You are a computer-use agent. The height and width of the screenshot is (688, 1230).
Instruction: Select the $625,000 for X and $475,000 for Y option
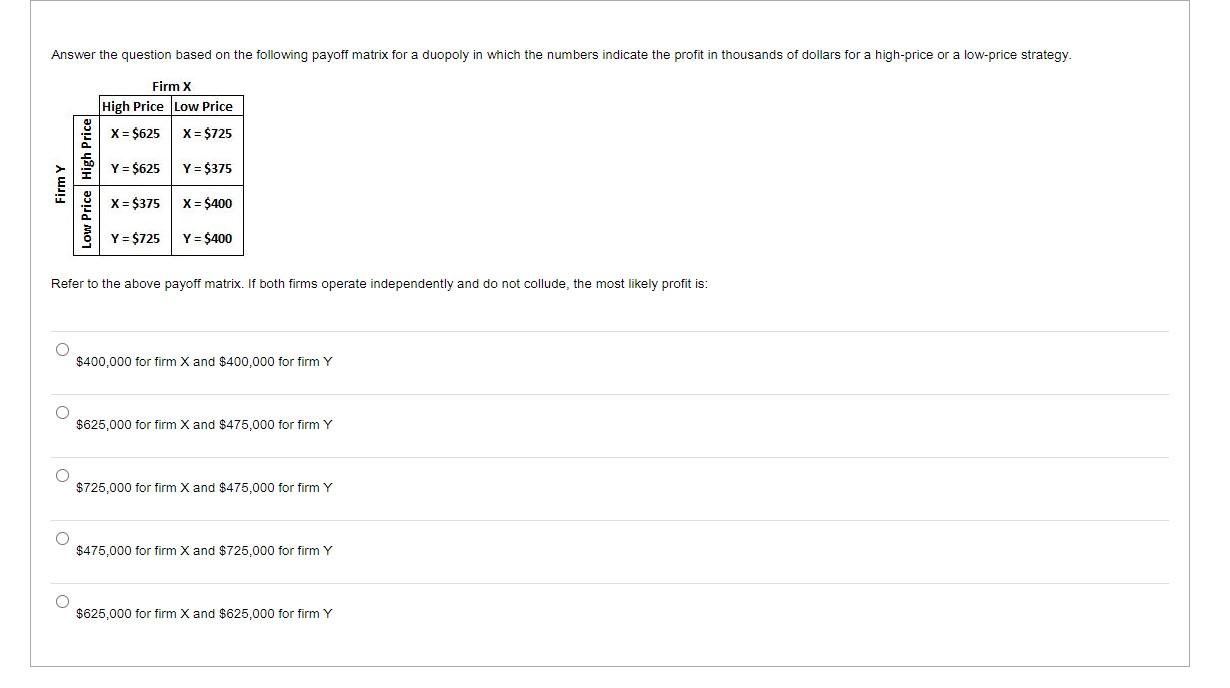[x=61, y=411]
